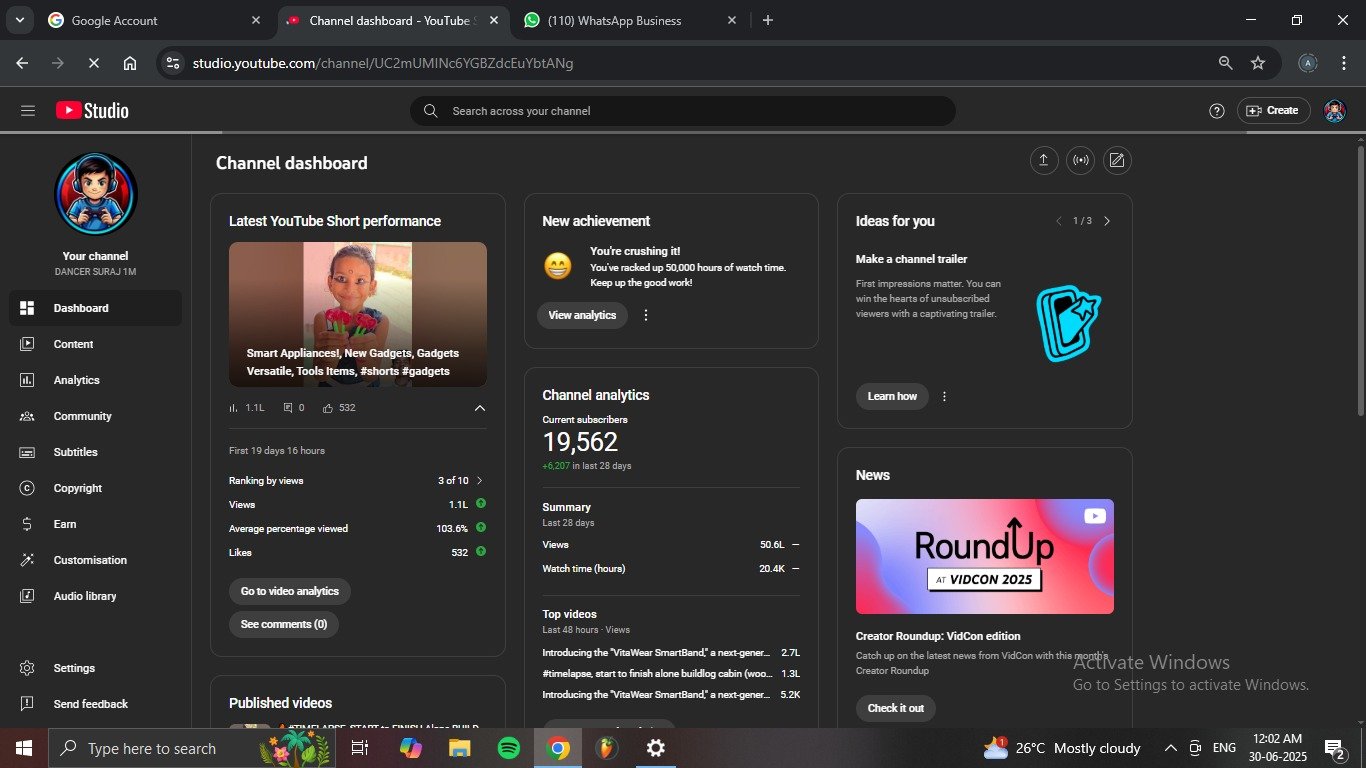Click the Create button
This screenshot has height=768, width=1366.
[x=1273, y=111]
